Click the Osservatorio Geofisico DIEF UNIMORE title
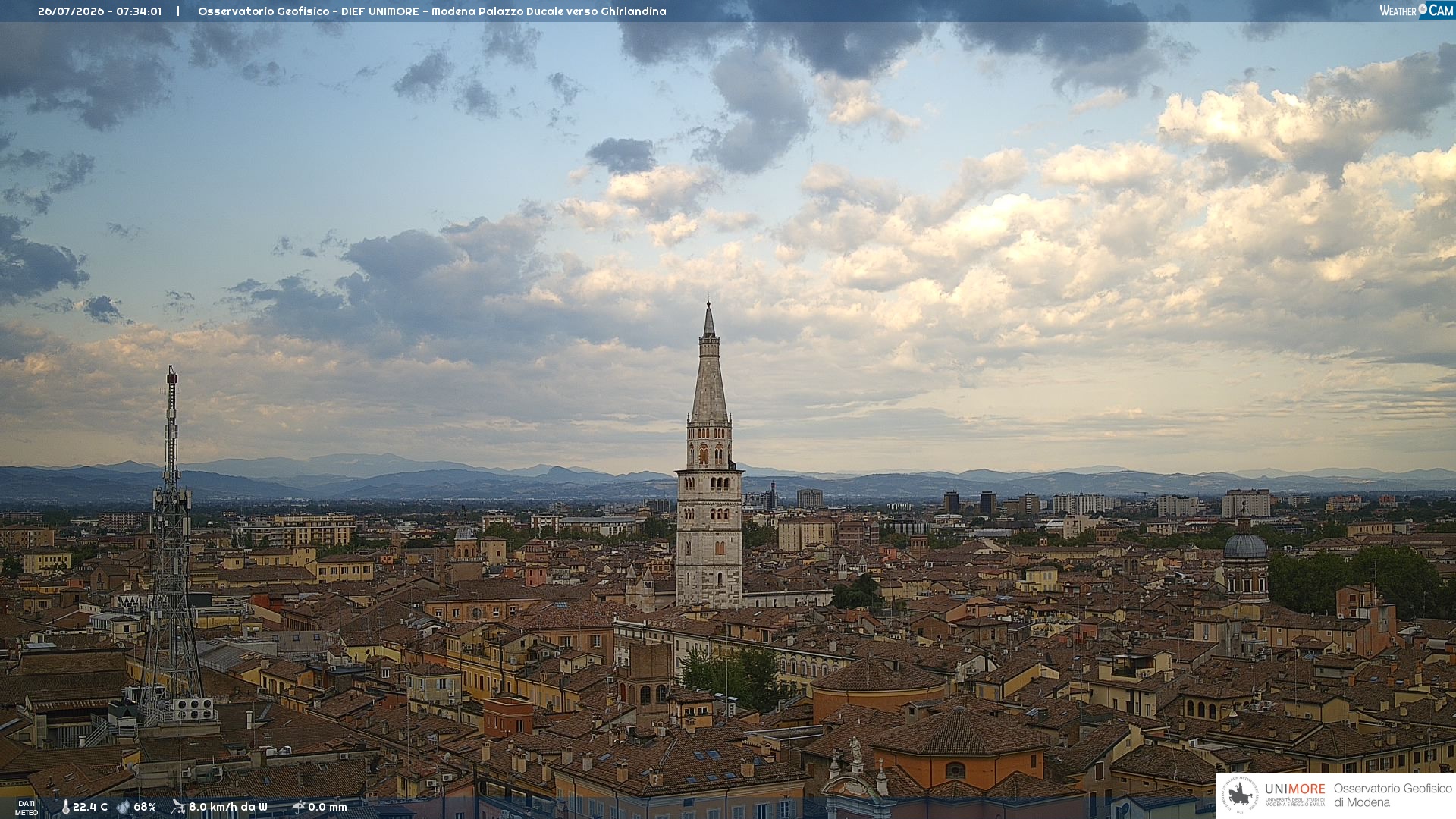Screen dimensions: 1456x819 (432, 11)
